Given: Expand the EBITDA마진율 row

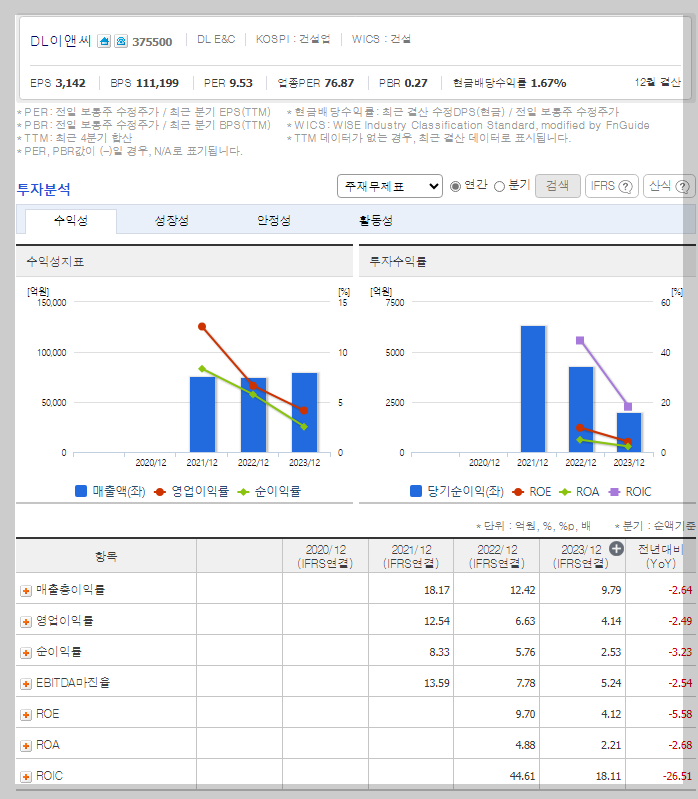Looking at the screenshot, I should (25, 684).
